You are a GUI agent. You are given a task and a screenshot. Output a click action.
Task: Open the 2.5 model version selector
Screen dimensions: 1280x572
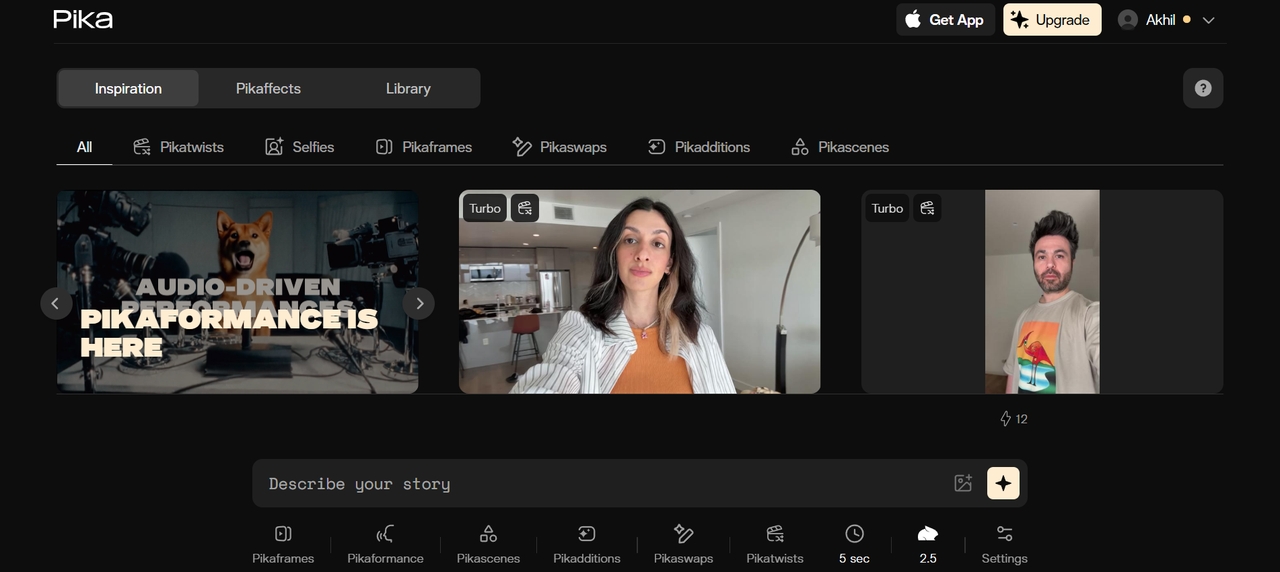pyautogui.click(x=928, y=544)
